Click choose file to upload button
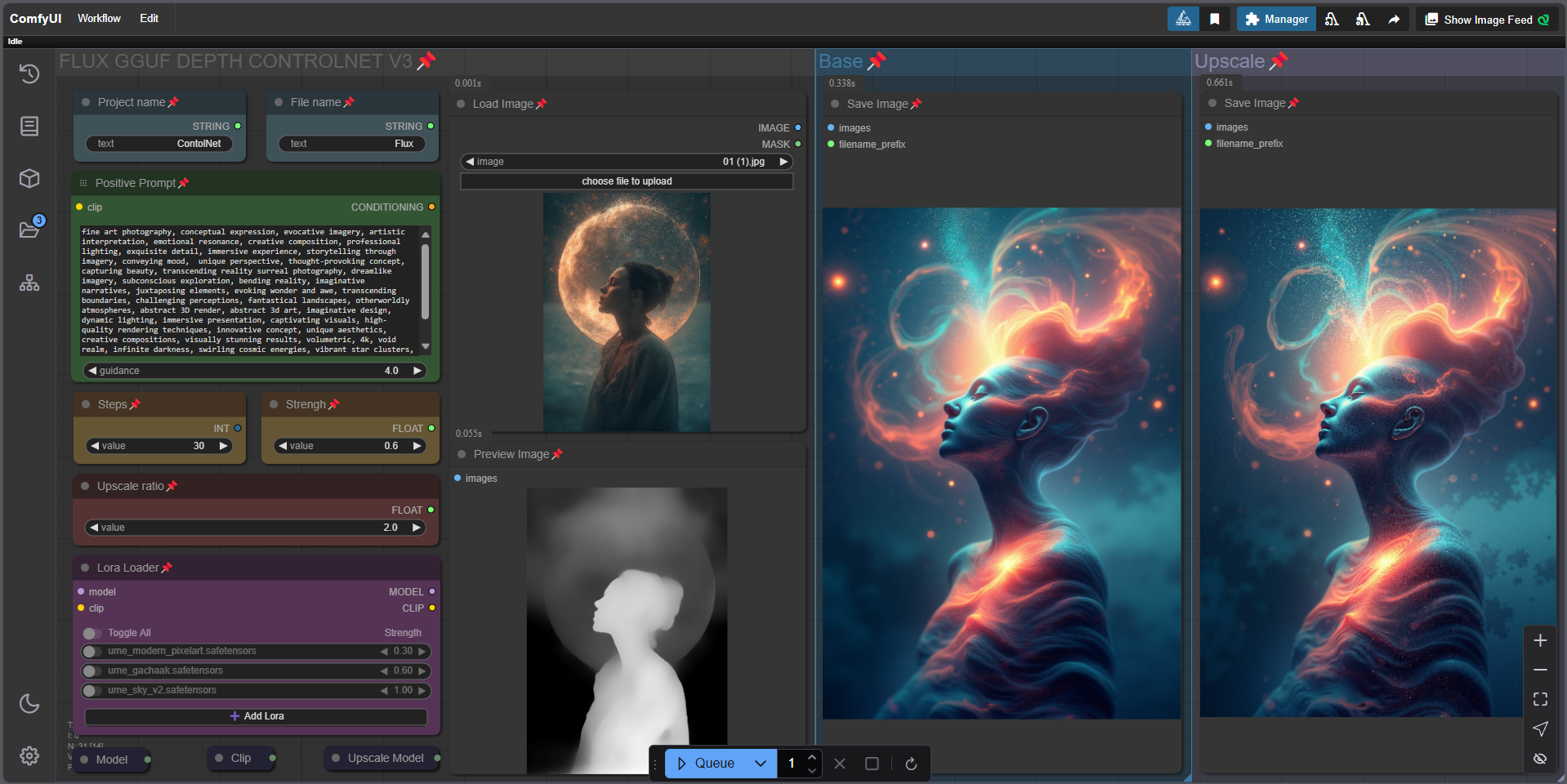The height and width of the screenshot is (784, 1567). click(627, 181)
